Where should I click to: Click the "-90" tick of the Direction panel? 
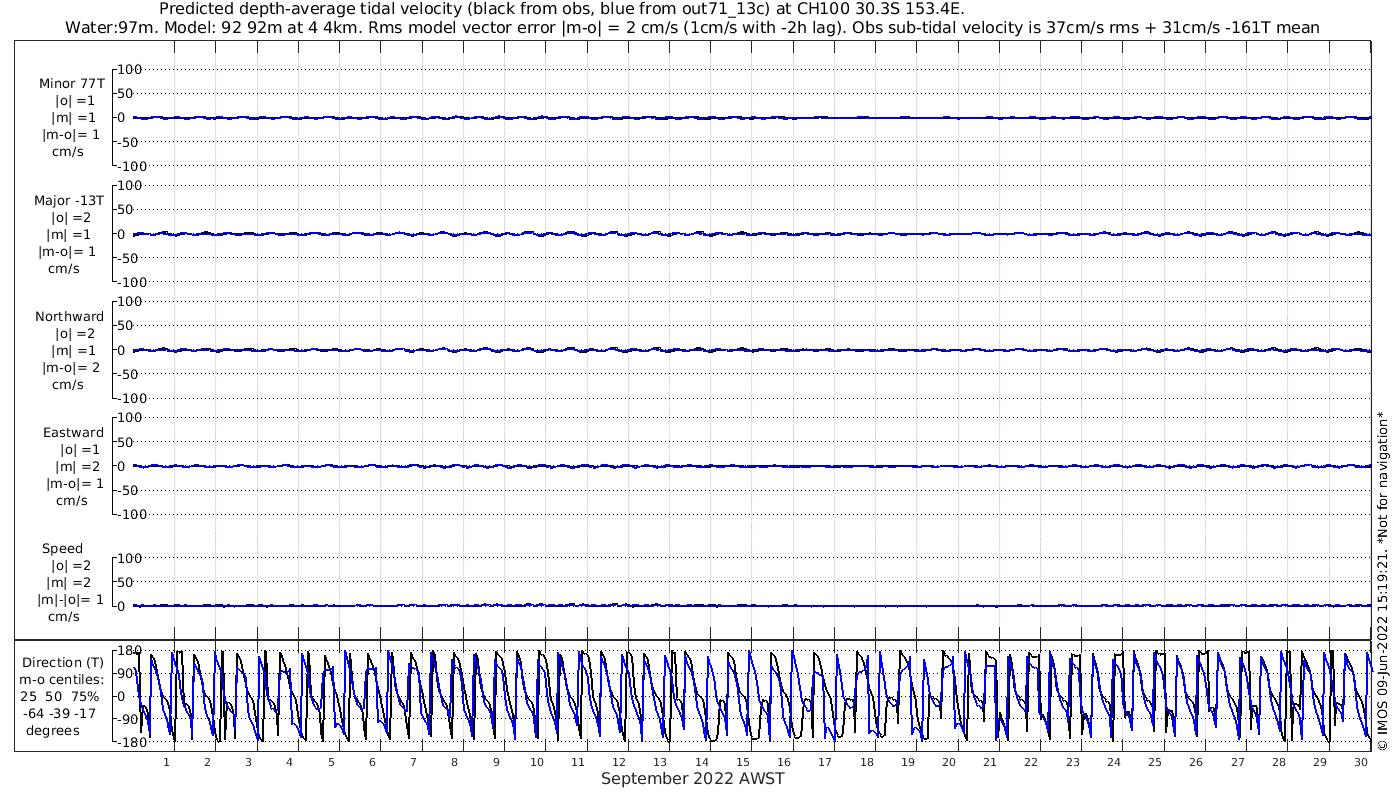pyautogui.click(x=126, y=719)
